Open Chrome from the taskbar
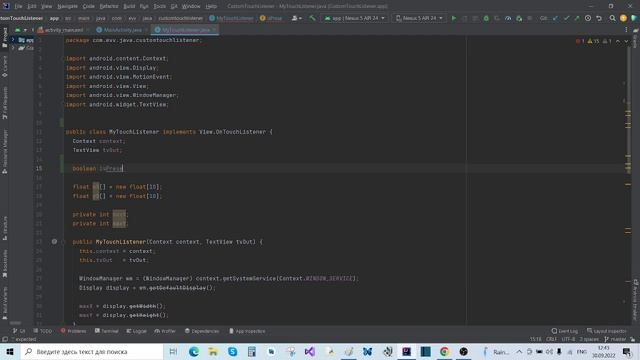This screenshot has height=360, width=640. point(444,351)
